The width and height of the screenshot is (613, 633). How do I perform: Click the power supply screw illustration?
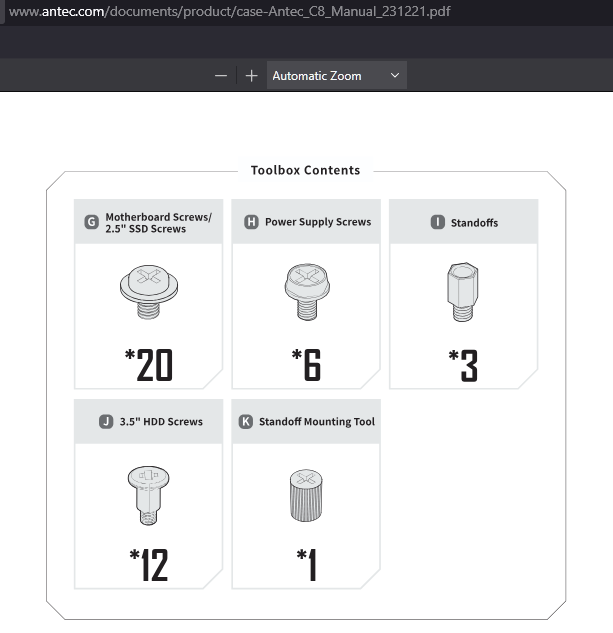pyautogui.click(x=307, y=291)
